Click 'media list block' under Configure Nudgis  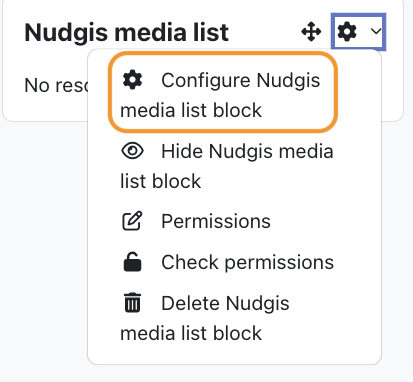coord(191,110)
